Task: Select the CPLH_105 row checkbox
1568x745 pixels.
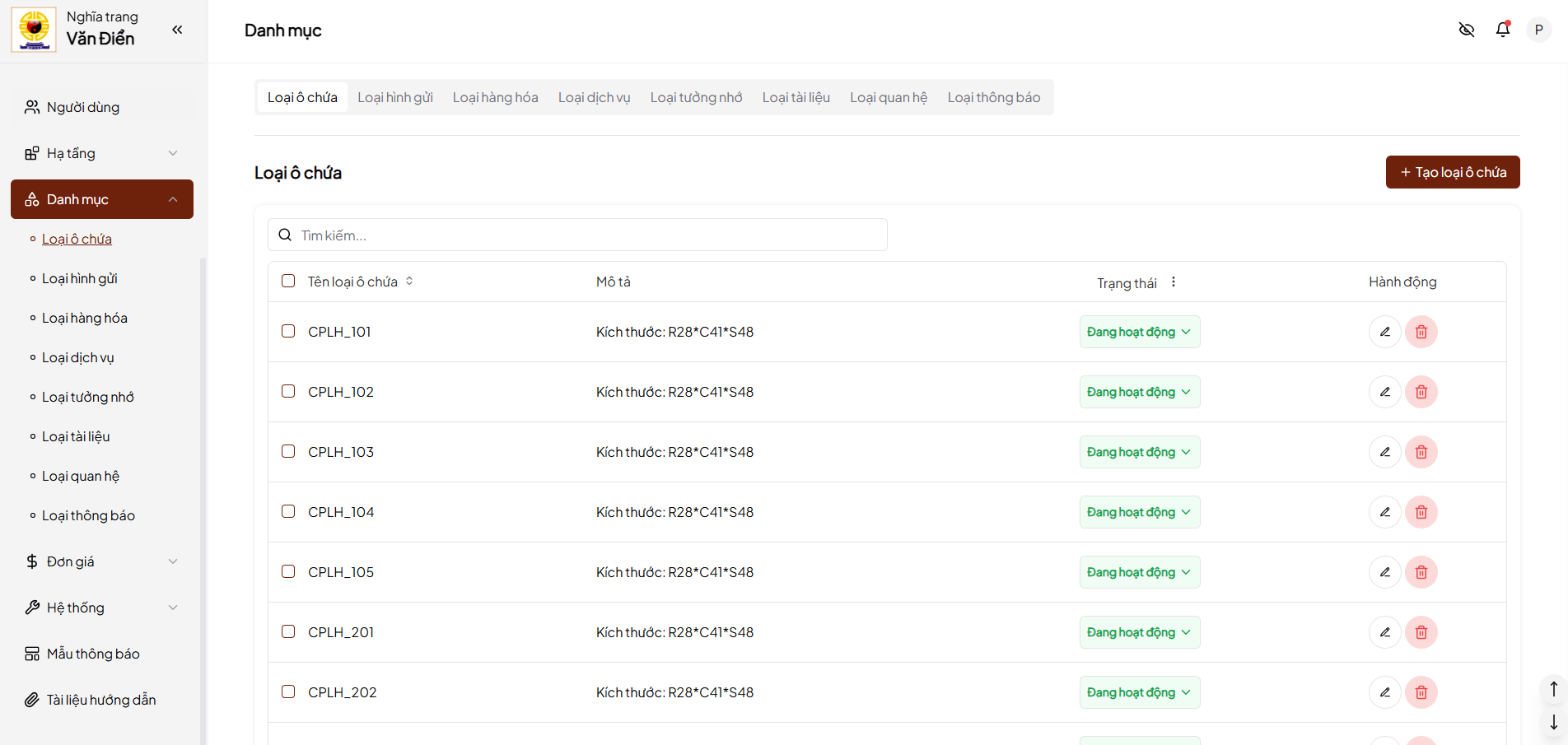Action: 288,572
